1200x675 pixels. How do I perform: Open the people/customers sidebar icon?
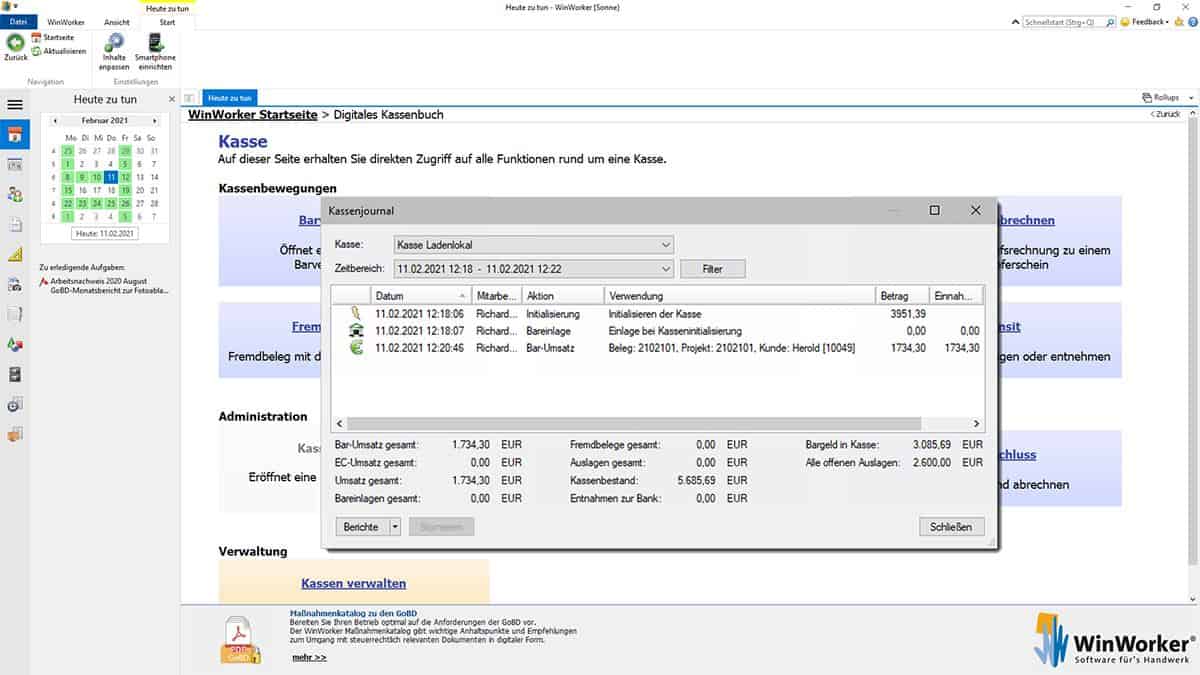tap(14, 194)
